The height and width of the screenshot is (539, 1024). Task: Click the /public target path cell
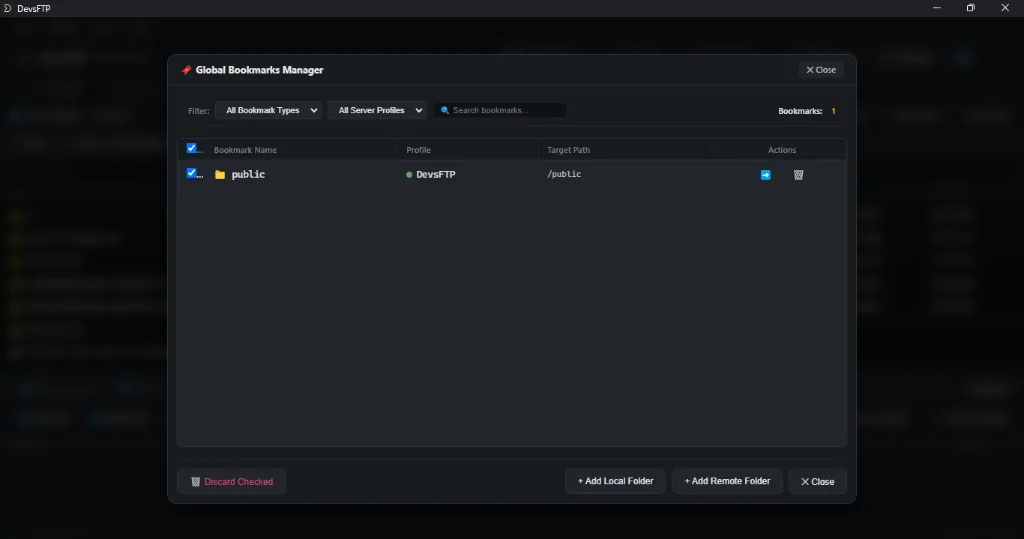(564, 174)
